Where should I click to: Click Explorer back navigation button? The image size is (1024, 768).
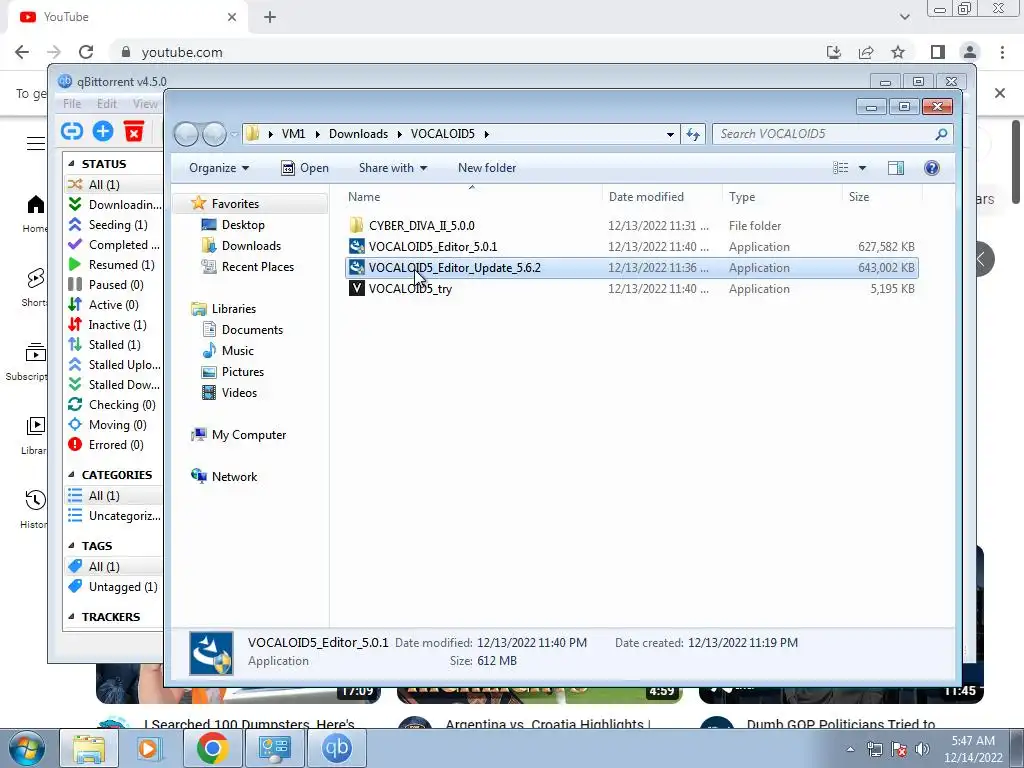186,134
